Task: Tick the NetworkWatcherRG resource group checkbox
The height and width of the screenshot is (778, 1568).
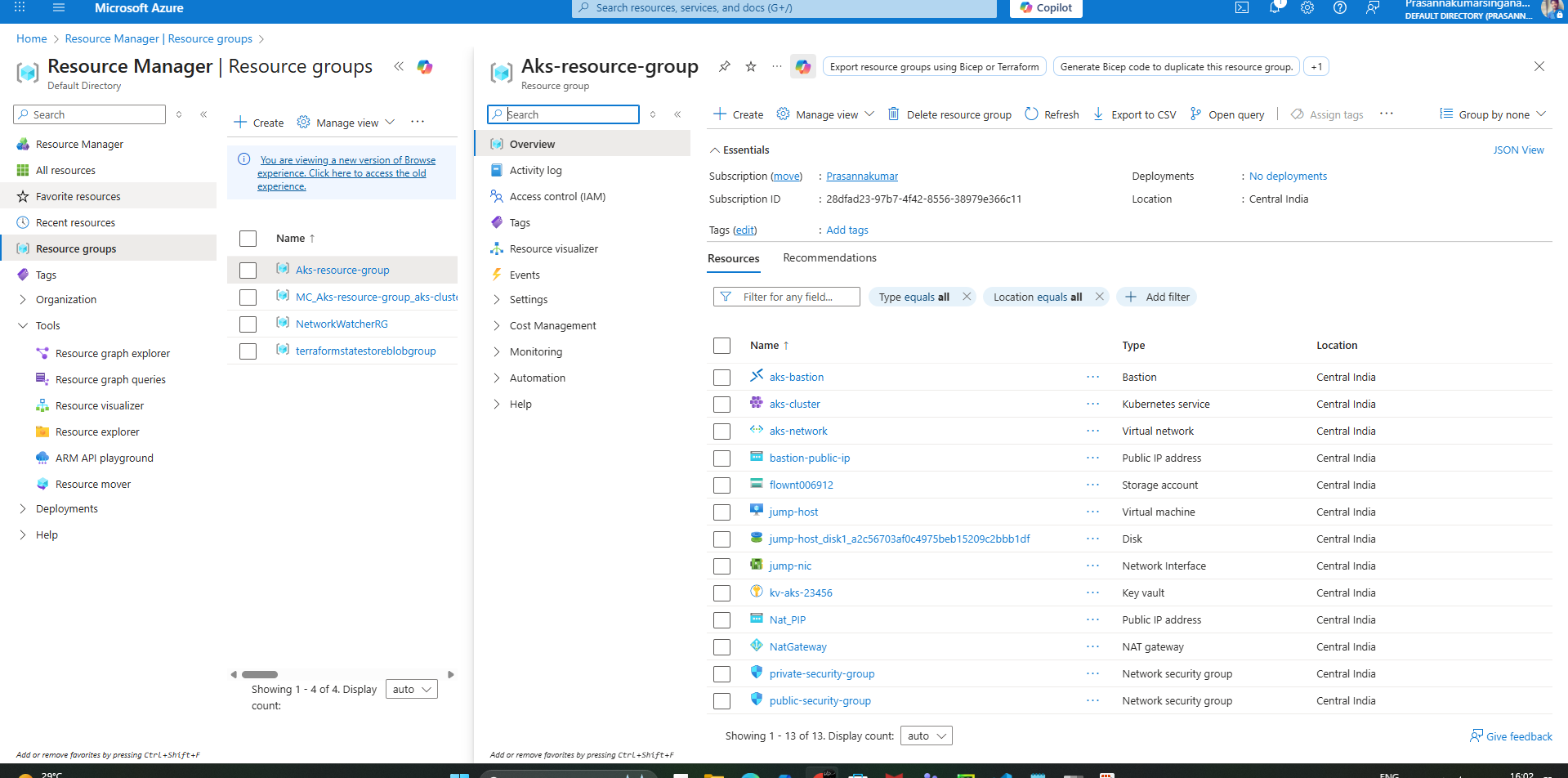Action: click(x=248, y=324)
